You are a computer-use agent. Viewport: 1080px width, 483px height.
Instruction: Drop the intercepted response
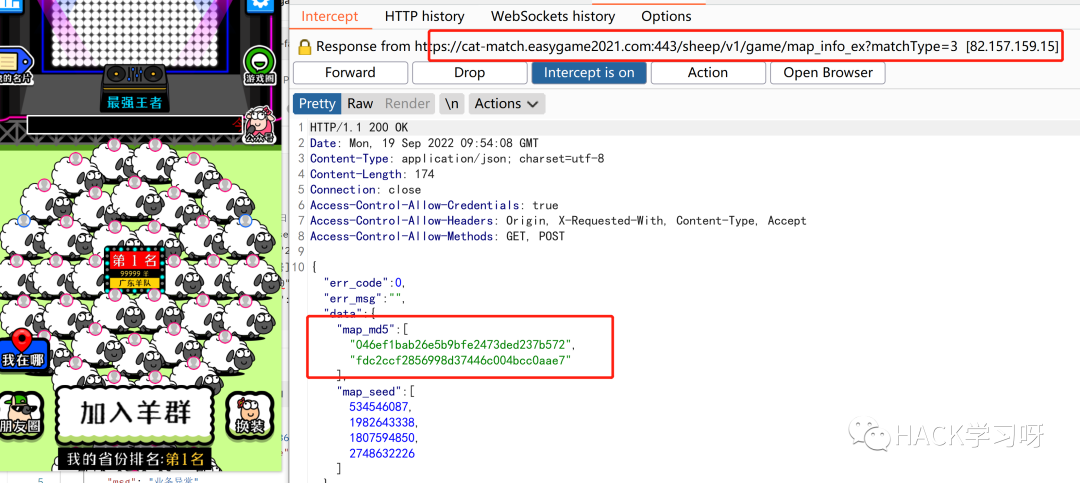tap(469, 72)
